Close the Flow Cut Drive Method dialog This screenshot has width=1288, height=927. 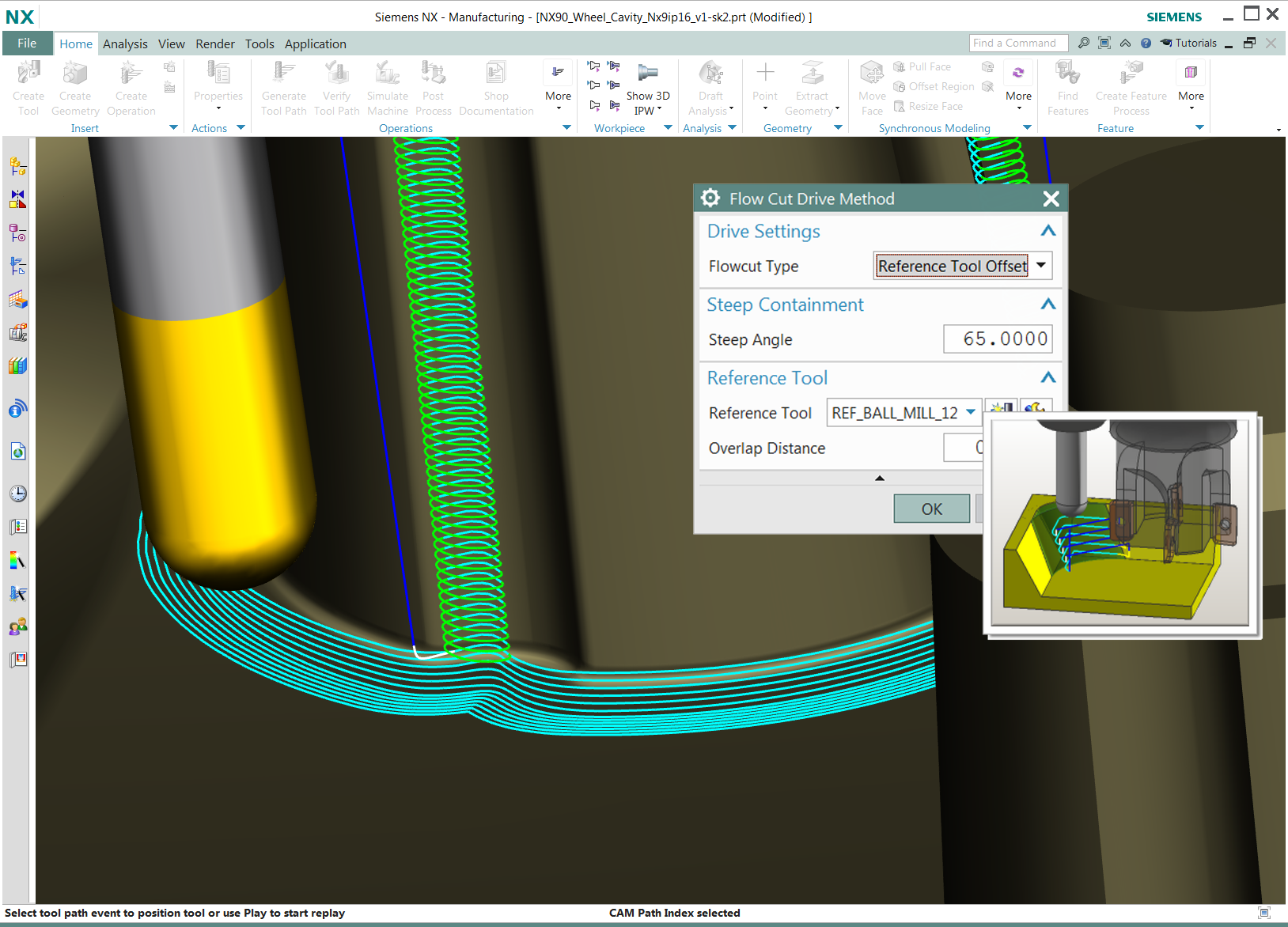(x=1051, y=199)
